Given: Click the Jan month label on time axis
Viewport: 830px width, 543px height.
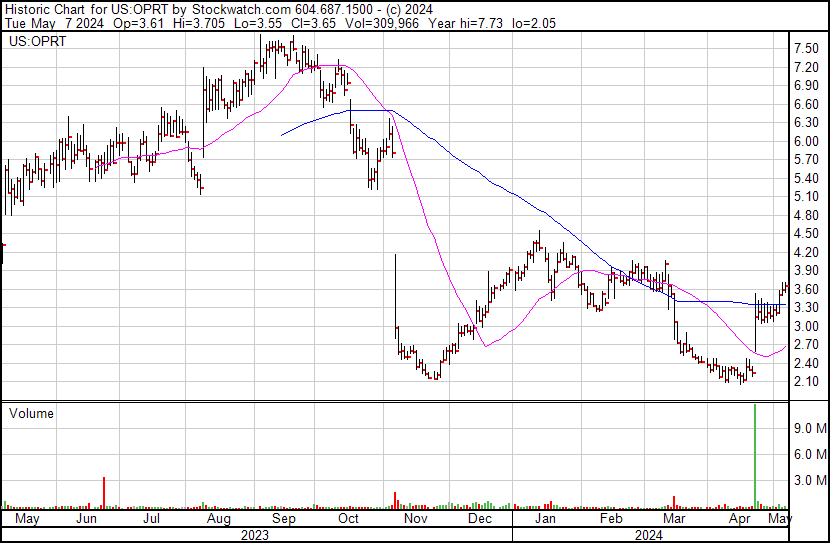Looking at the screenshot, I should 545,519.
